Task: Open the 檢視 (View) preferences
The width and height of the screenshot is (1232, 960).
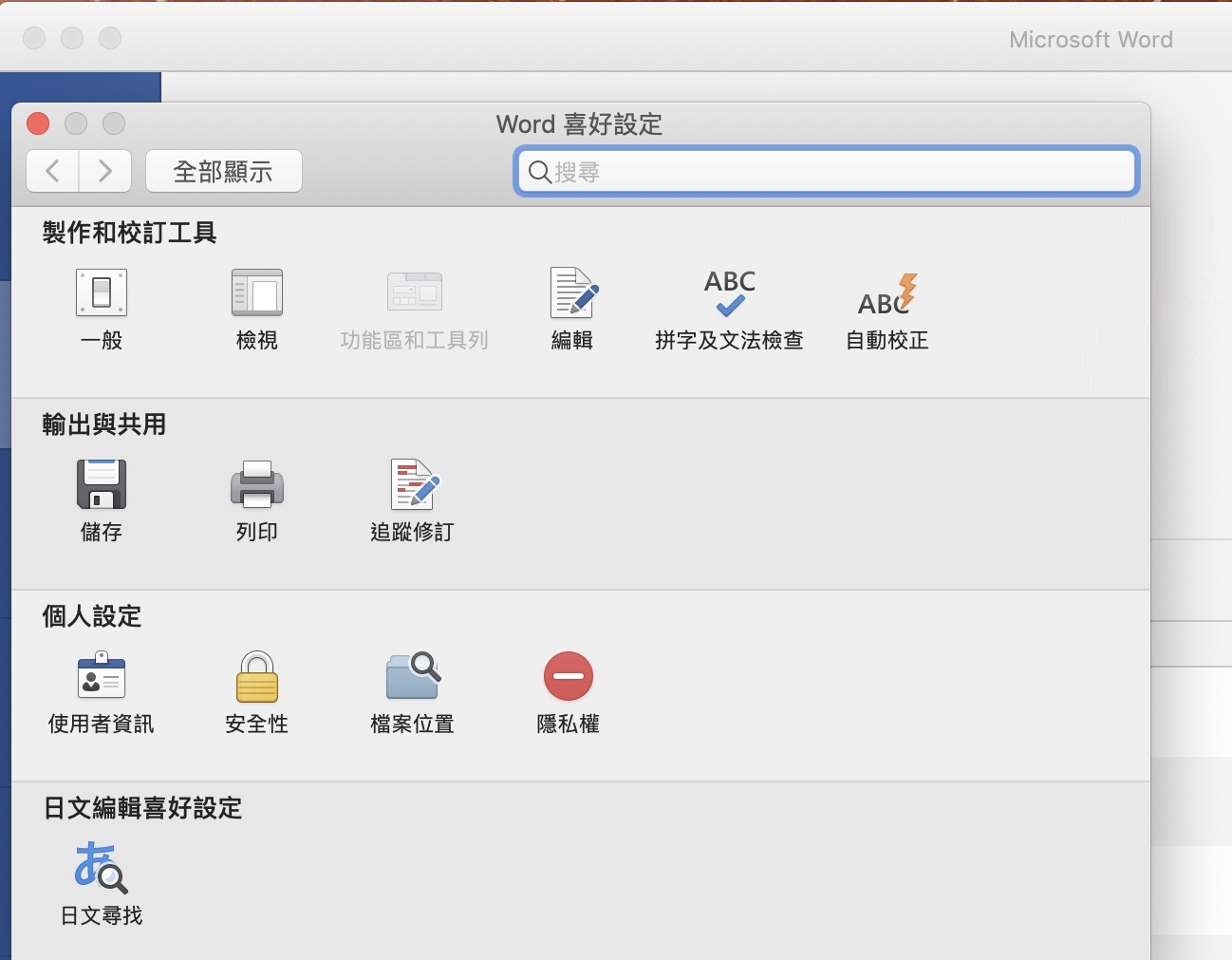Action: (257, 293)
